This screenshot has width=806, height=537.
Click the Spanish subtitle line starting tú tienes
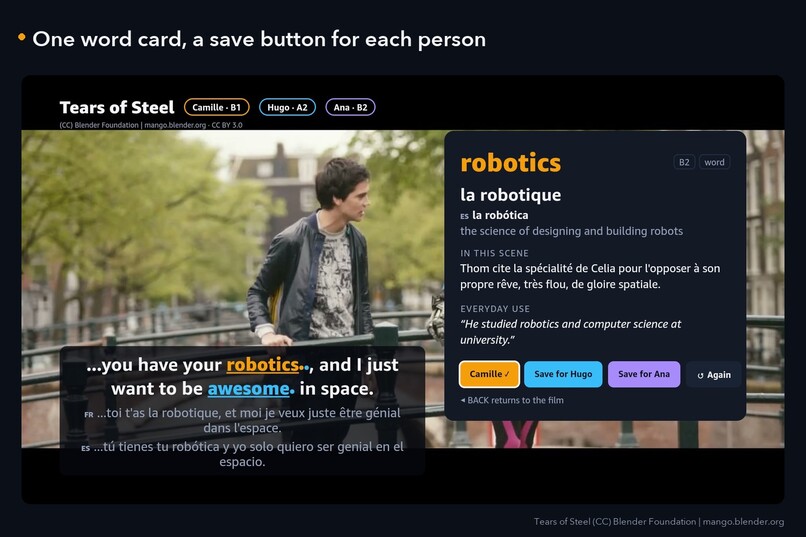(243, 454)
